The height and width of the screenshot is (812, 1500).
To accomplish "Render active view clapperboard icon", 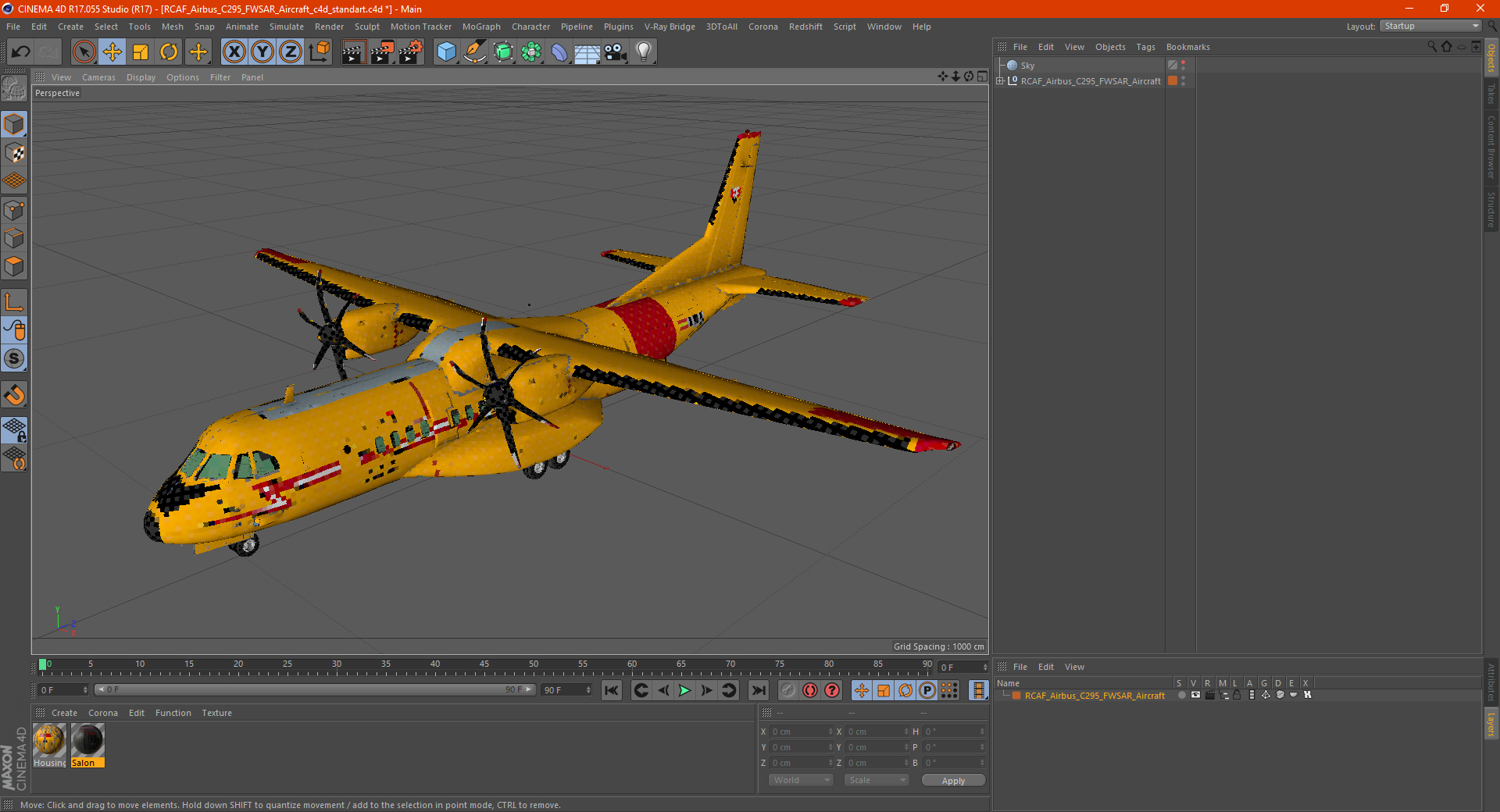I will coord(353,52).
